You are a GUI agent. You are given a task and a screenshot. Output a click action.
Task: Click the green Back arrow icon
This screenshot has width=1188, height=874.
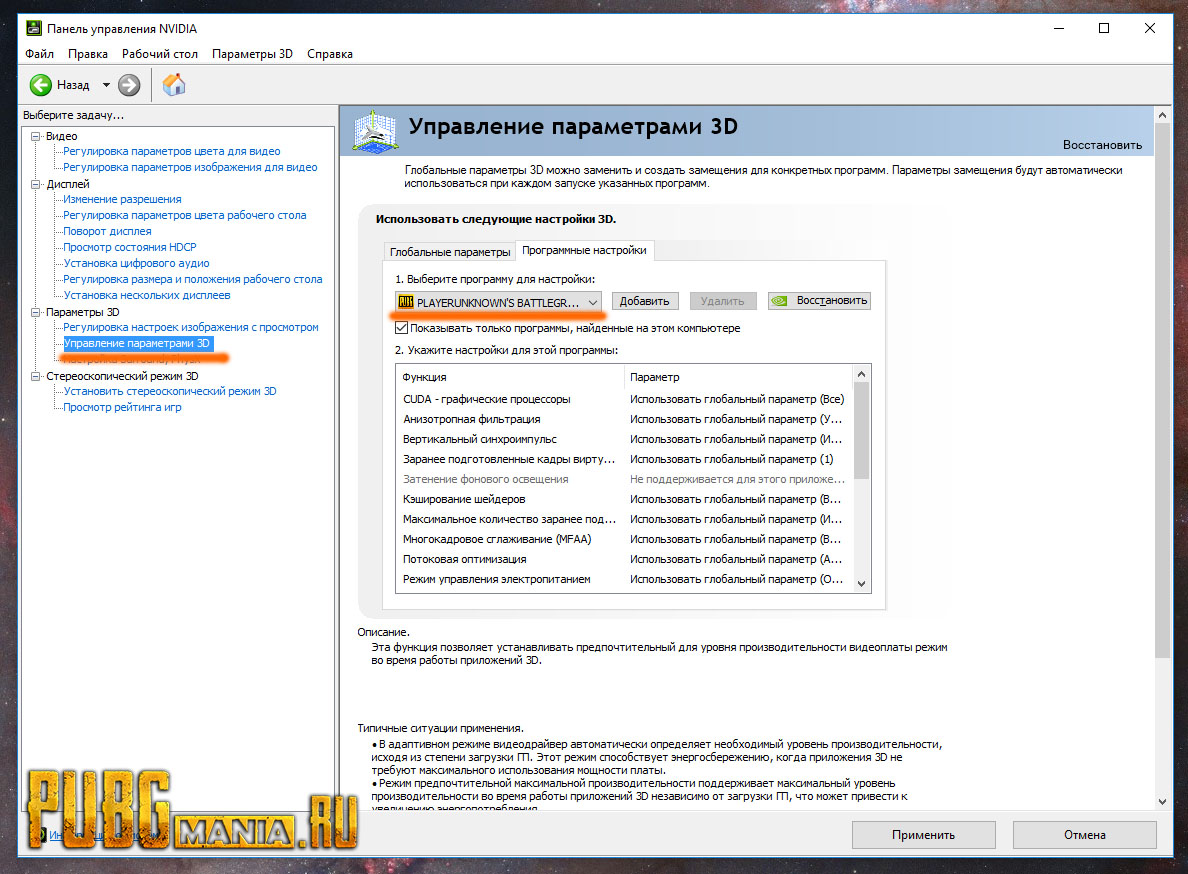pyautogui.click(x=41, y=85)
